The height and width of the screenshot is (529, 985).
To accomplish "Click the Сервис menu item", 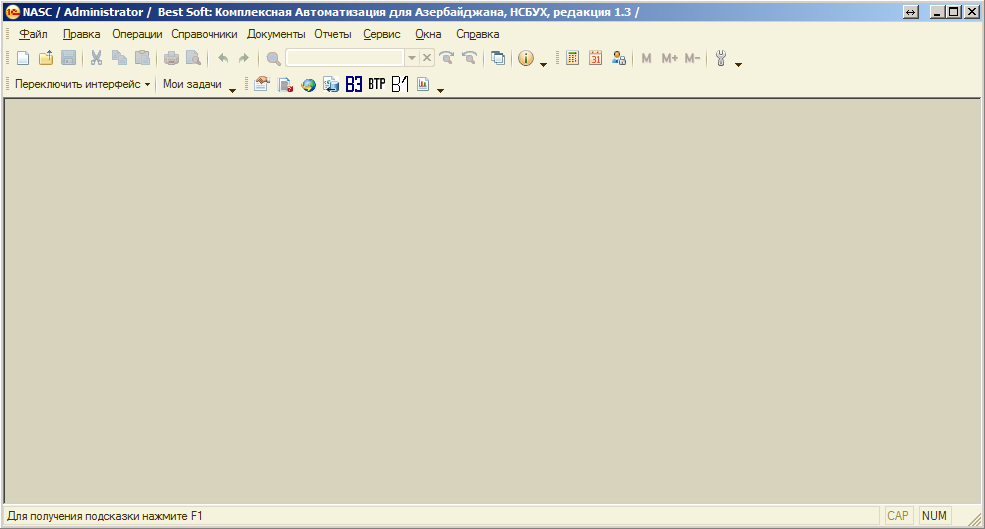I will coord(382,34).
